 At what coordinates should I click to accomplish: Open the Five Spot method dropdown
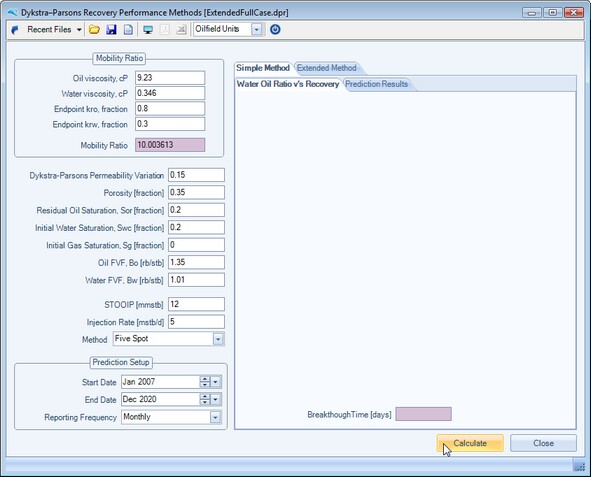click(x=218, y=339)
